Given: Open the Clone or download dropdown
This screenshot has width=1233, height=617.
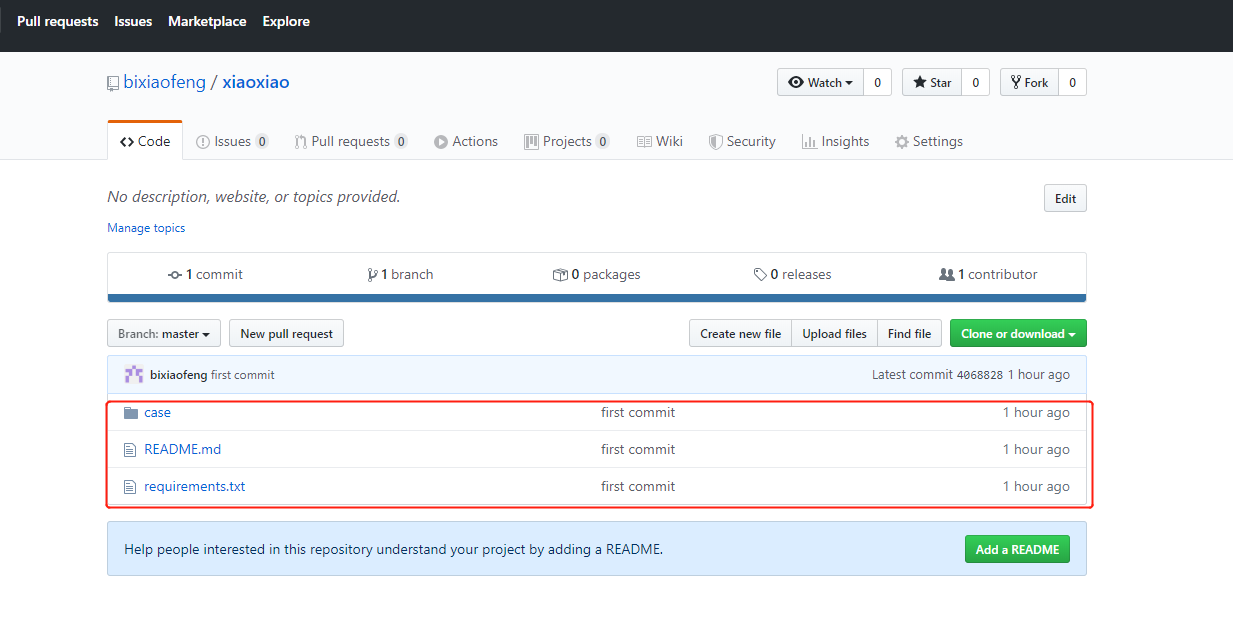Looking at the screenshot, I should 1018,334.
